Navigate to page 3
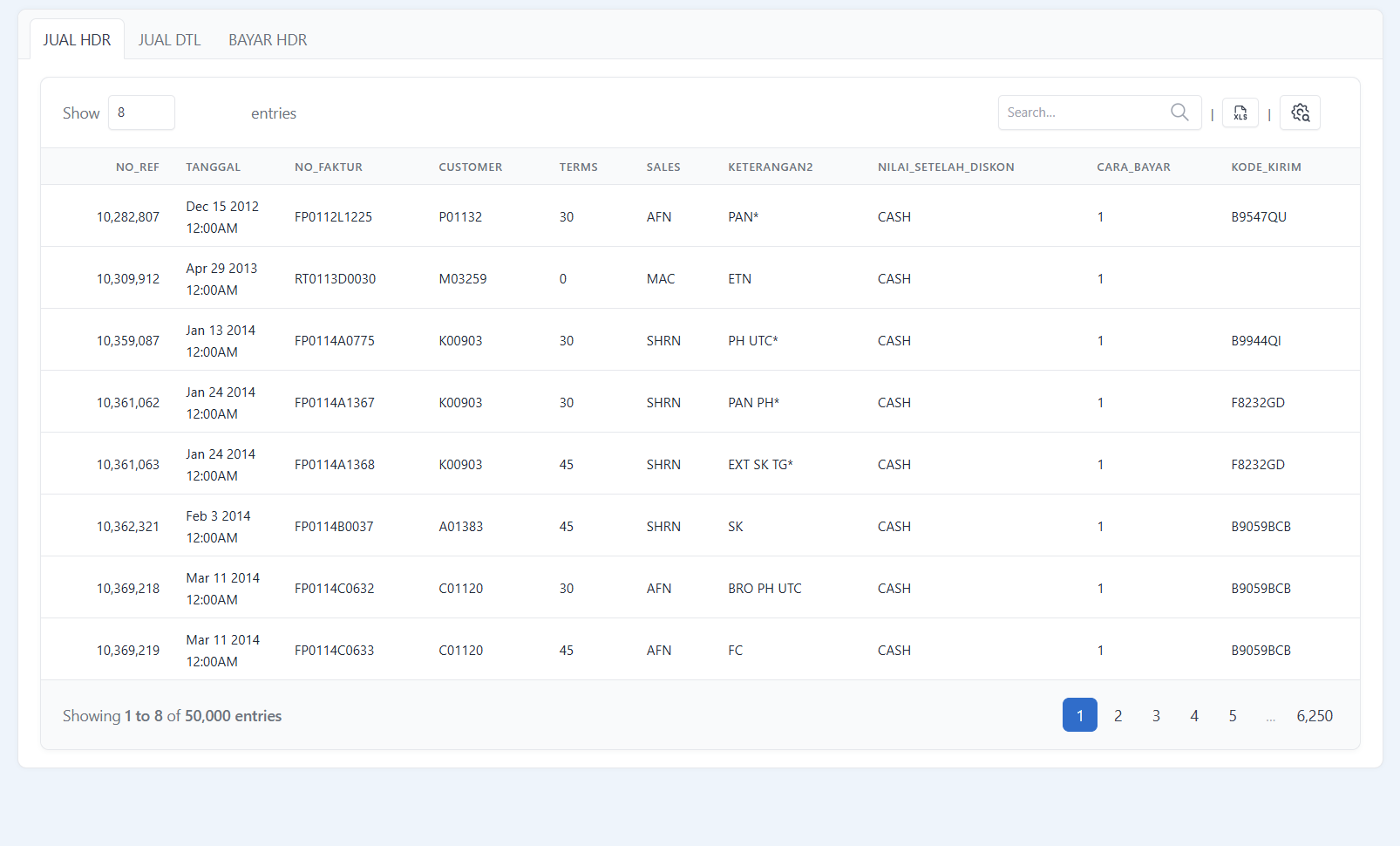This screenshot has height=846, width=1400. point(1156,715)
